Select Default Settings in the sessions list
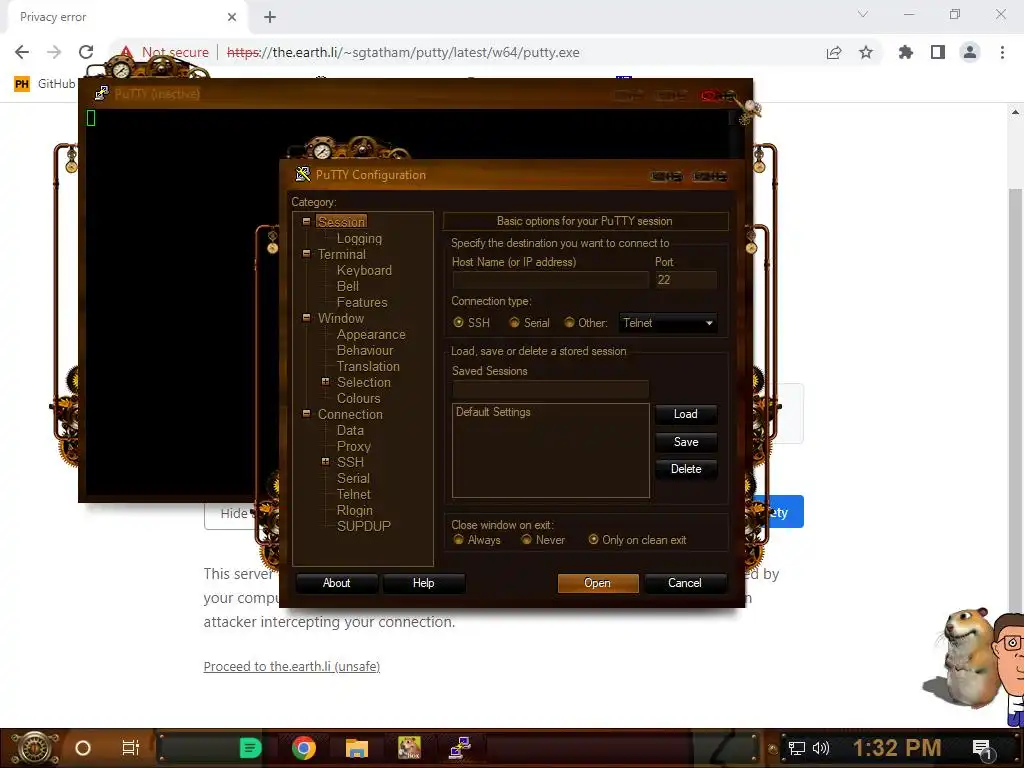 [493, 412]
